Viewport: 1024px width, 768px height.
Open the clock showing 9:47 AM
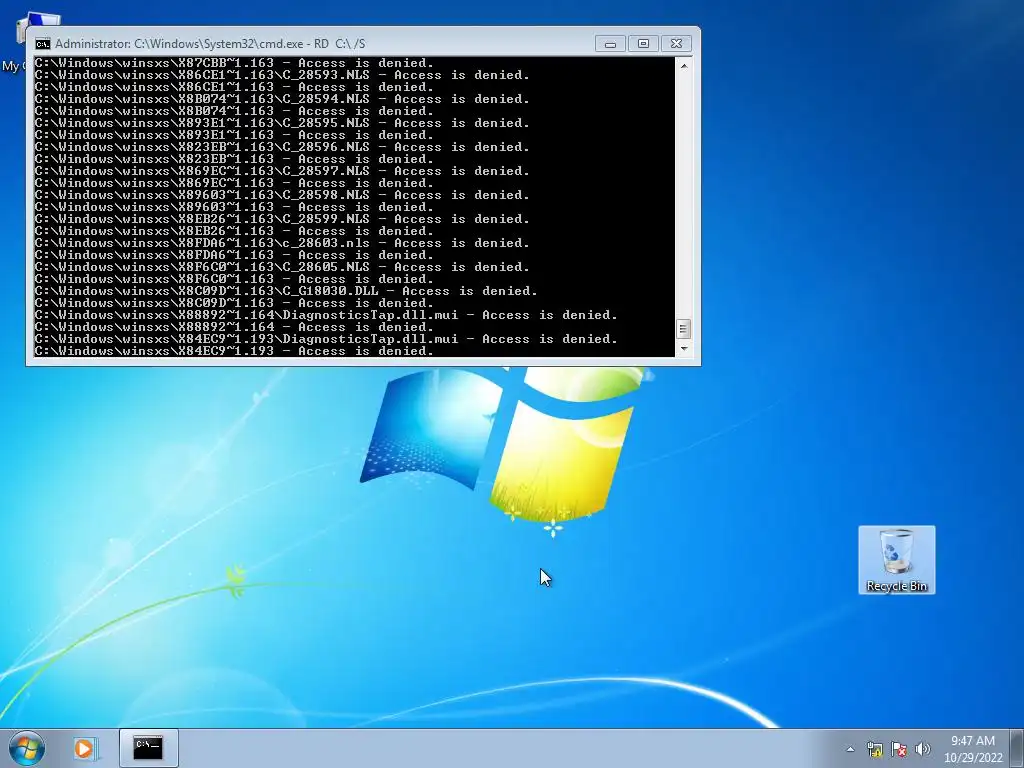(x=972, y=748)
